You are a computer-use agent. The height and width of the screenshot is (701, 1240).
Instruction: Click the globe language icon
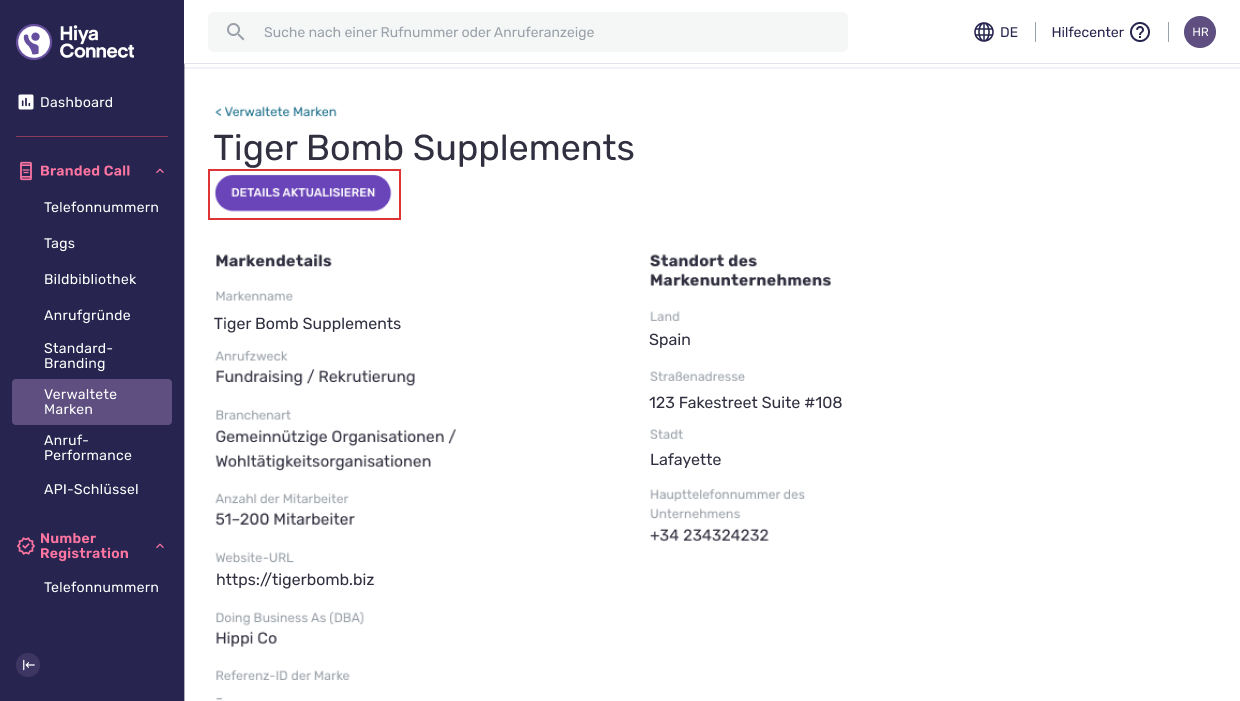[984, 32]
